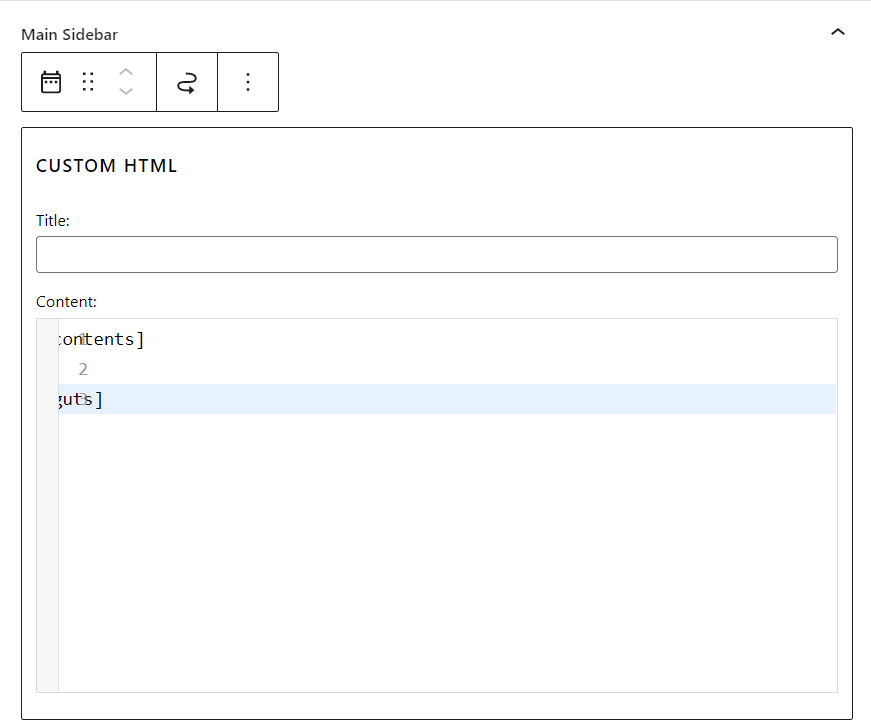The height and width of the screenshot is (725, 871).
Task: Collapse the Main Sidebar with the chevron
Action: pos(838,31)
